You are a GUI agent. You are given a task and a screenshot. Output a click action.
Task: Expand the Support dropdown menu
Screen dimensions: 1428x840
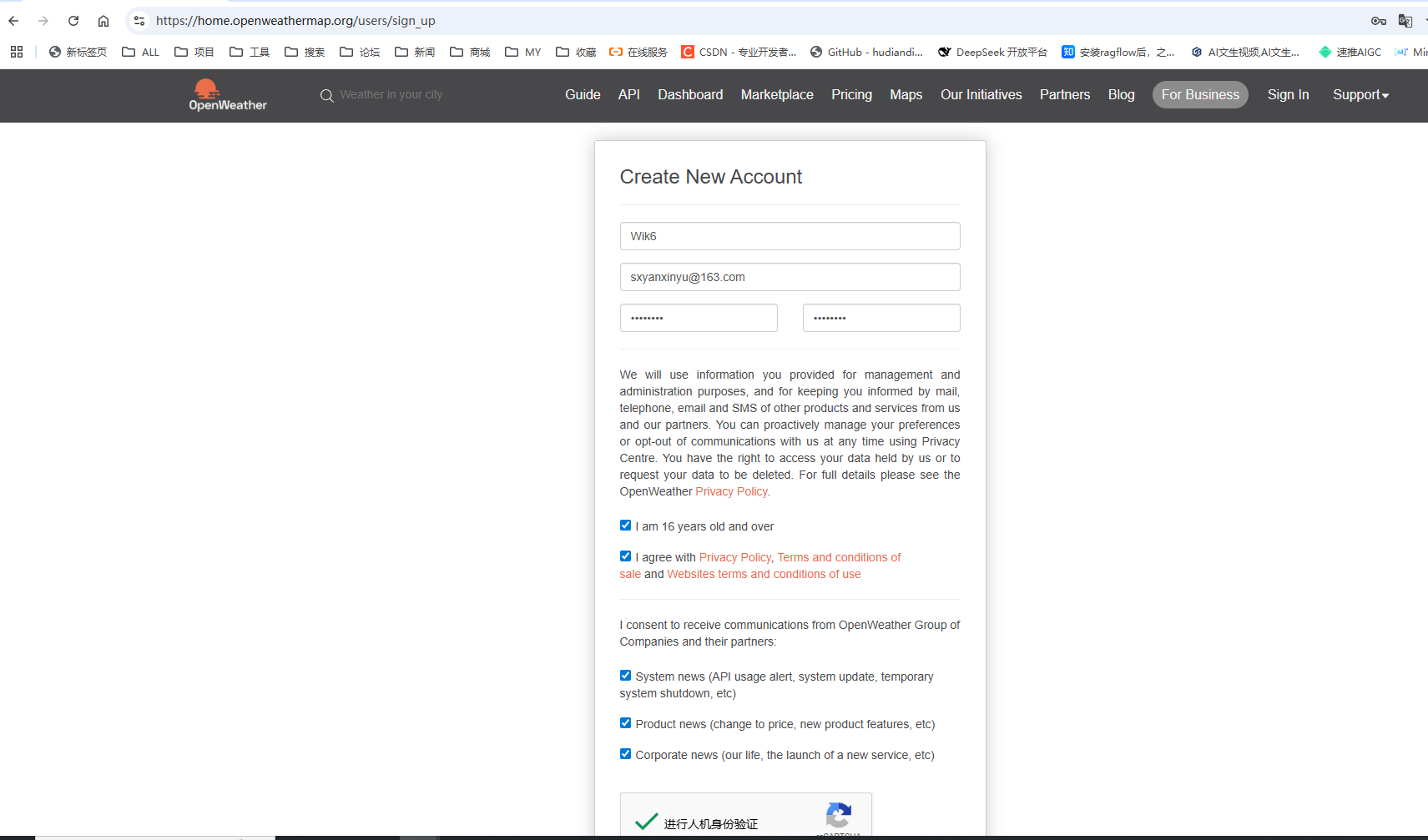click(1360, 95)
